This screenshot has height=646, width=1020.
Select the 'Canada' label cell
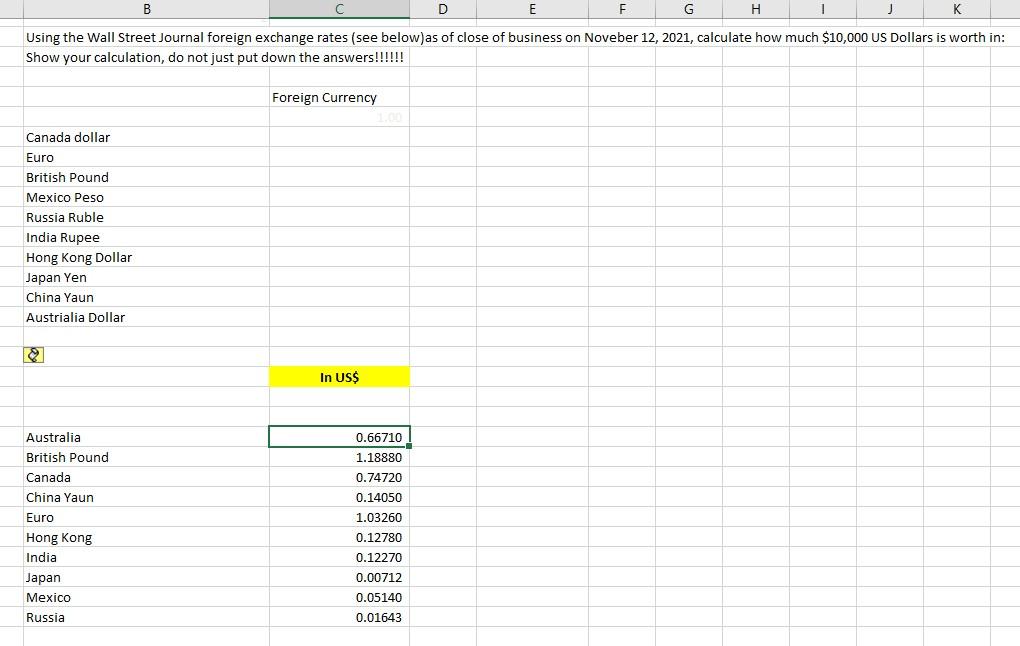pyautogui.click(x=146, y=478)
